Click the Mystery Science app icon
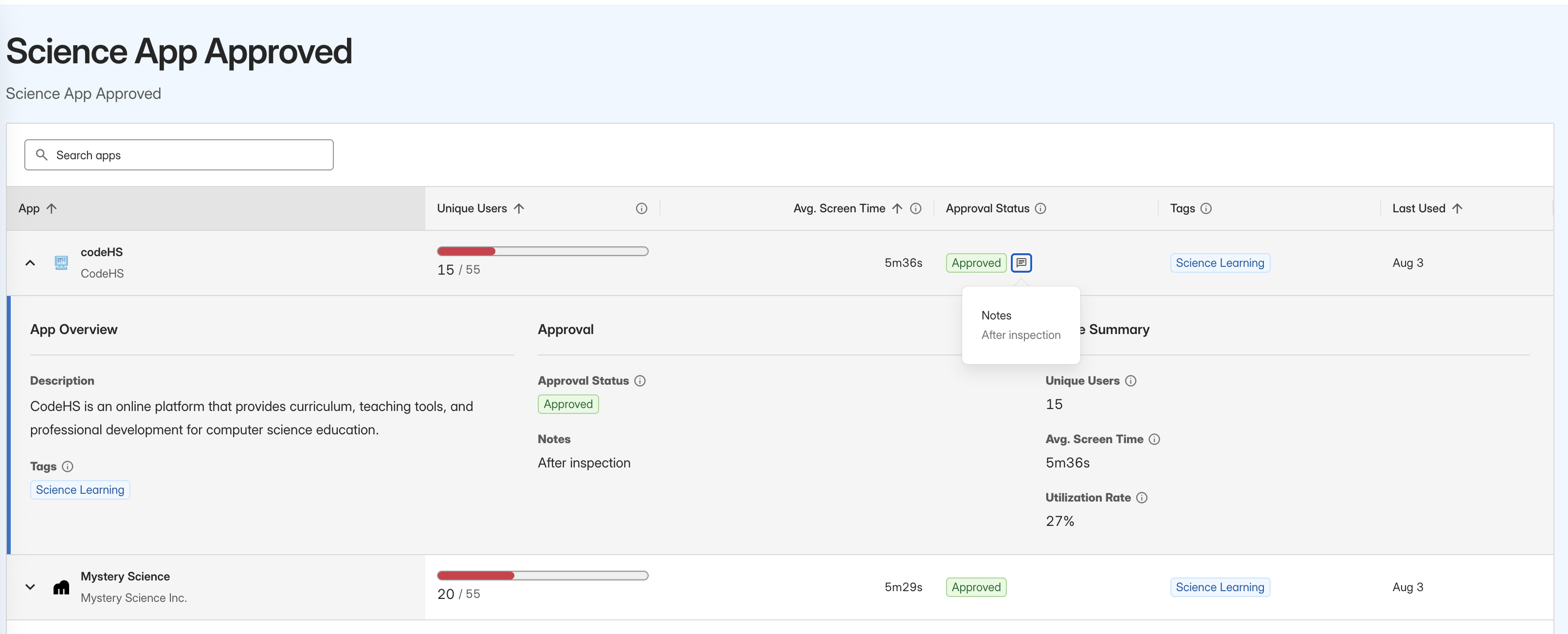Screen dimensions: 1568x634 (61, 587)
